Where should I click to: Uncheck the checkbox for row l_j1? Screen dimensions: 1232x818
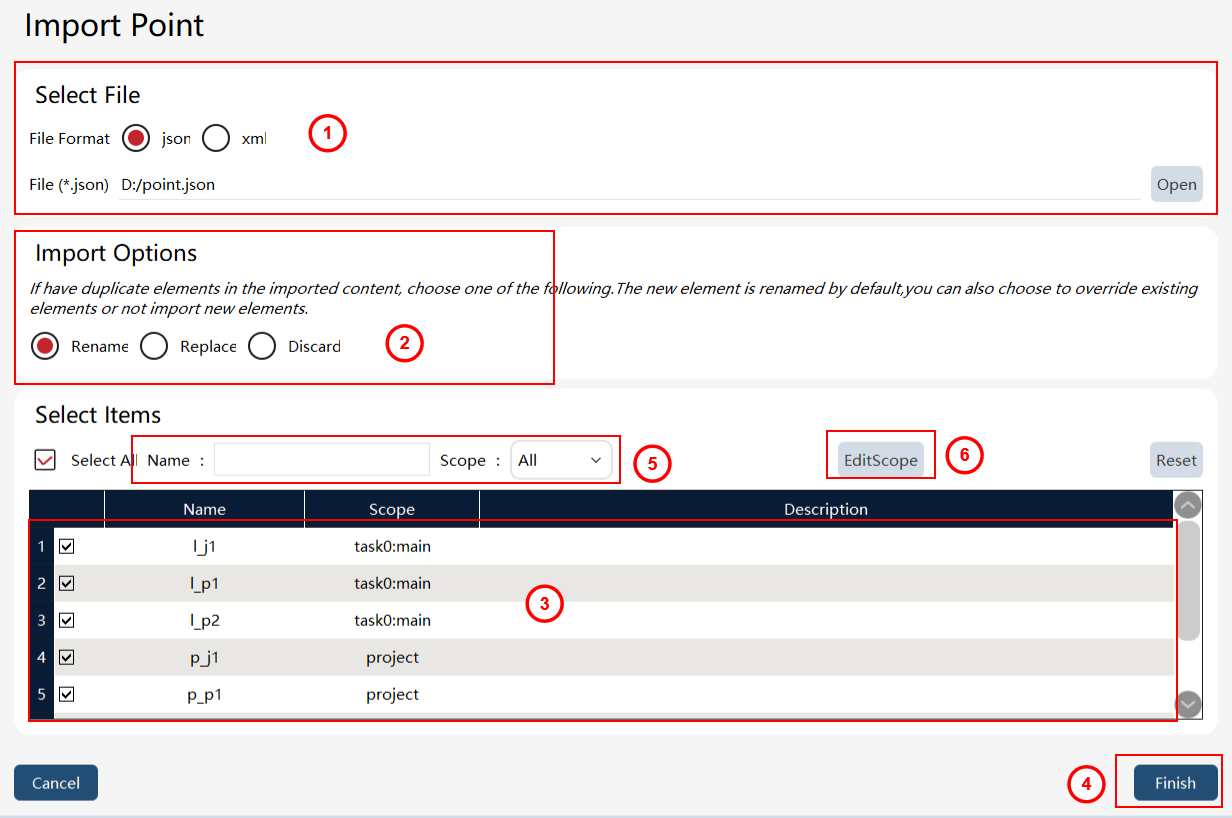click(x=67, y=547)
